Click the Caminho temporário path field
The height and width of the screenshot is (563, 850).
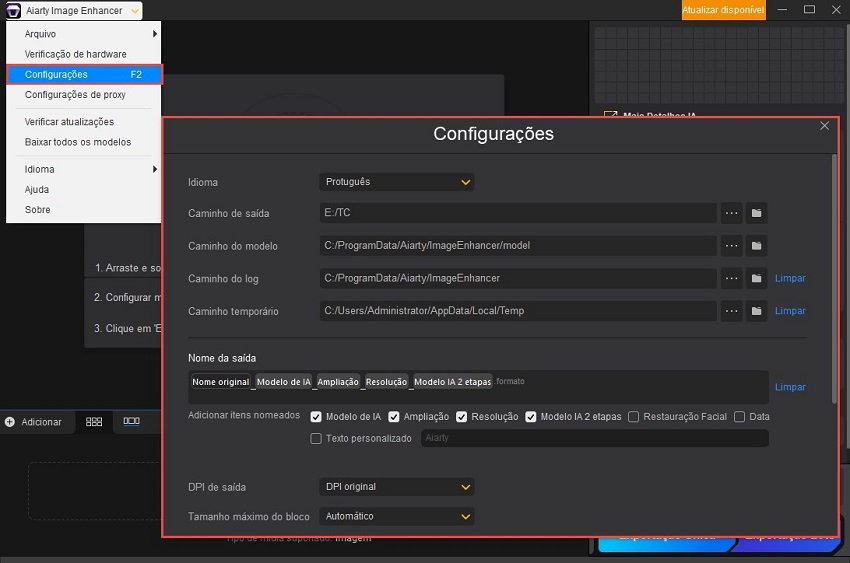pyautogui.click(x=518, y=310)
